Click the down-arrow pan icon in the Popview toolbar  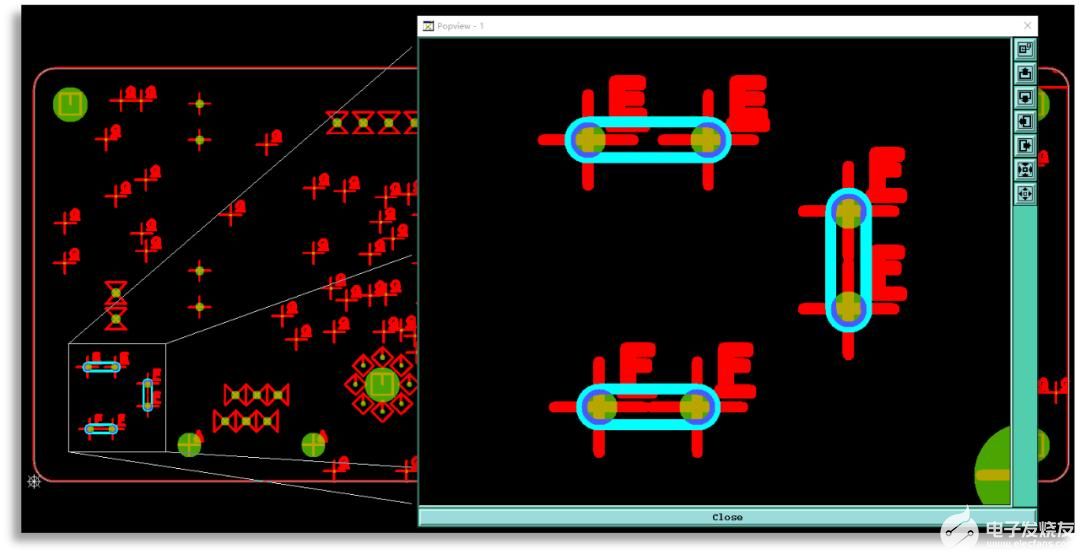[x=1025, y=97]
